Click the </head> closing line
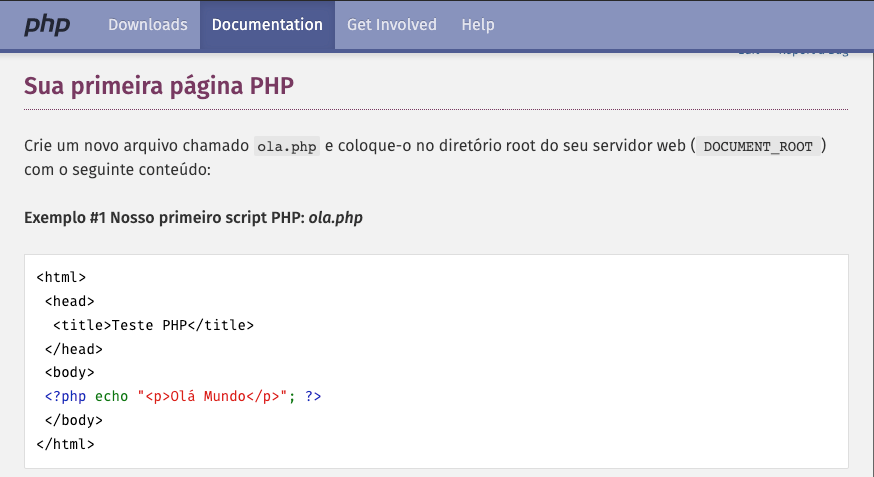The height and width of the screenshot is (477, 874). [x=74, y=349]
